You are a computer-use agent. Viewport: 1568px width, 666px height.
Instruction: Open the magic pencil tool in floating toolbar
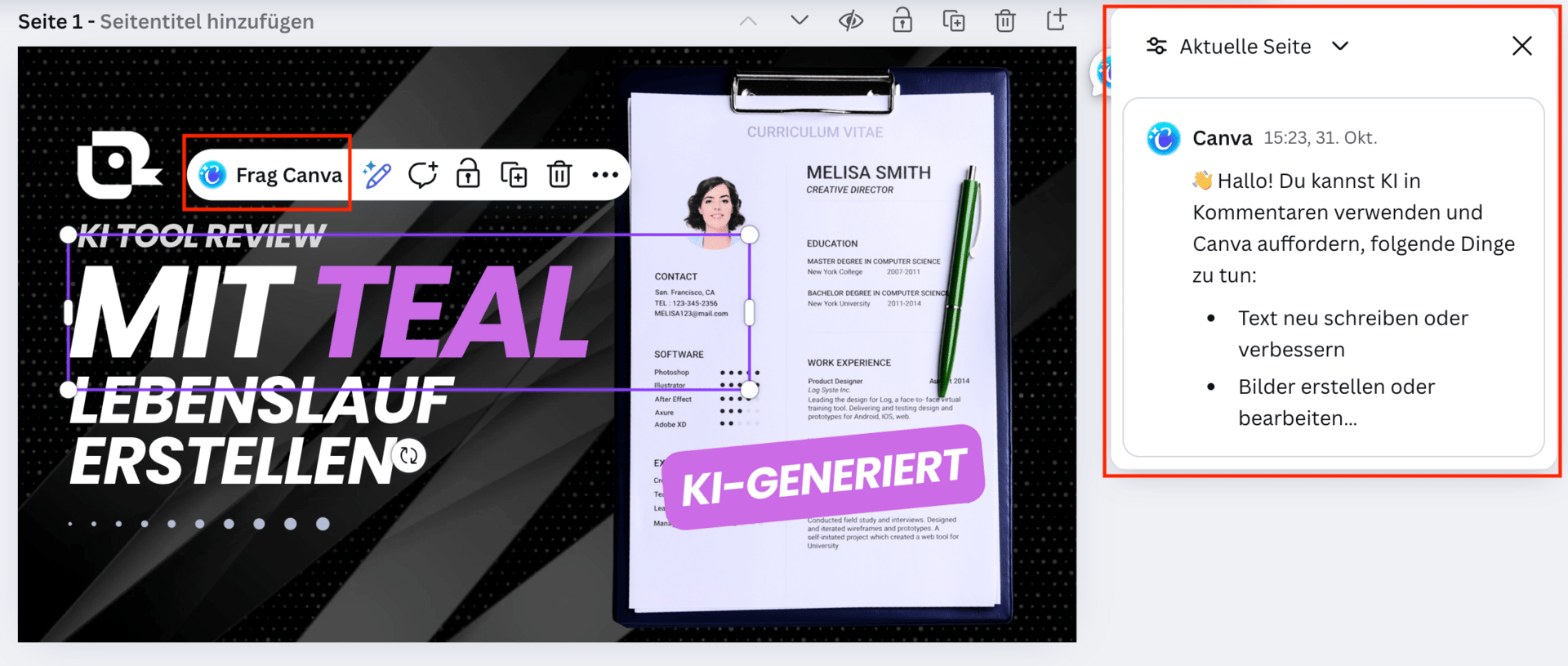pyautogui.click(x=377, y=174)
